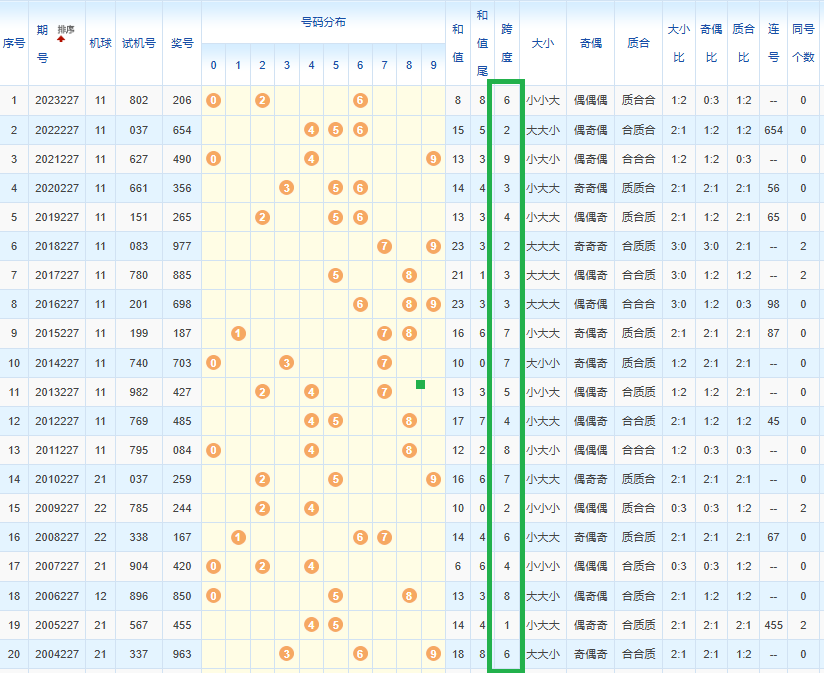This screenshot has width=824, height=673.
Task: Click the 大小比 column header
Action: tap(678, 43)
